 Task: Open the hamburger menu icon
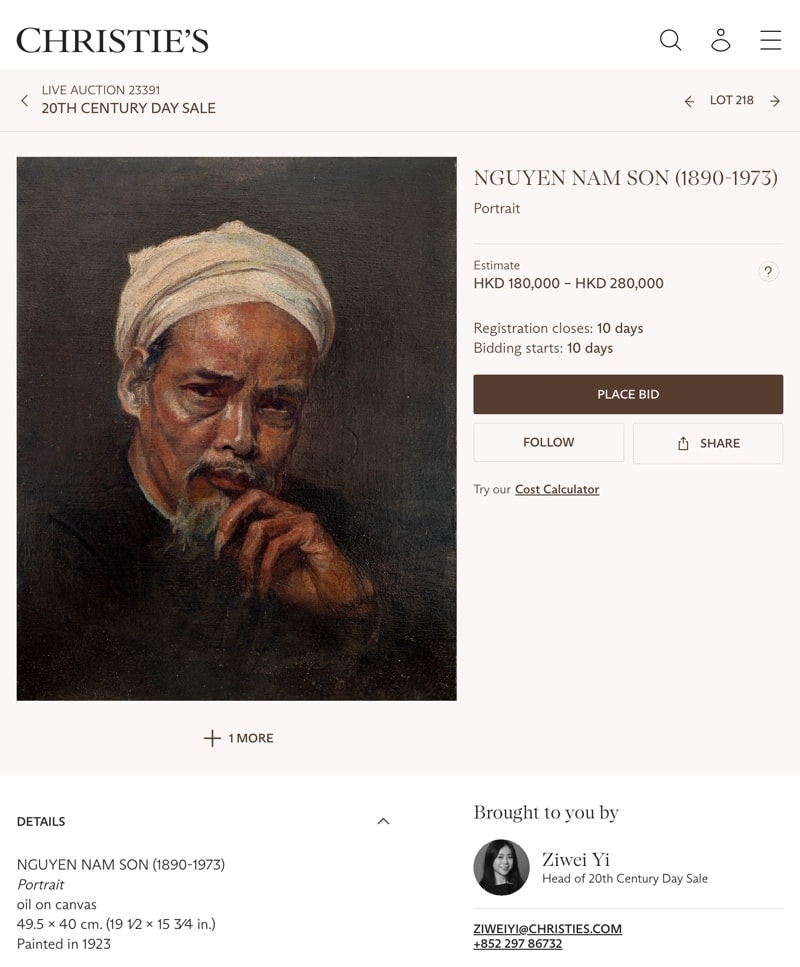click(x=770, y=40)
